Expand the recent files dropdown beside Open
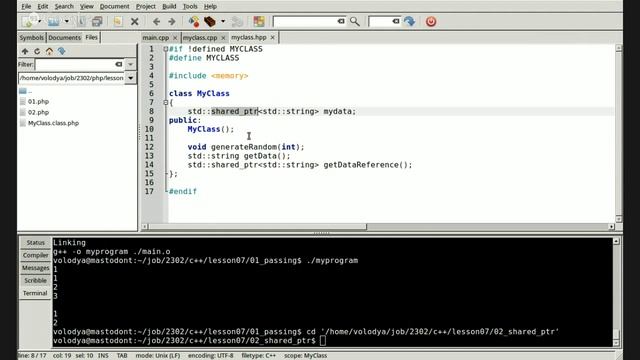 click(67, 21)
